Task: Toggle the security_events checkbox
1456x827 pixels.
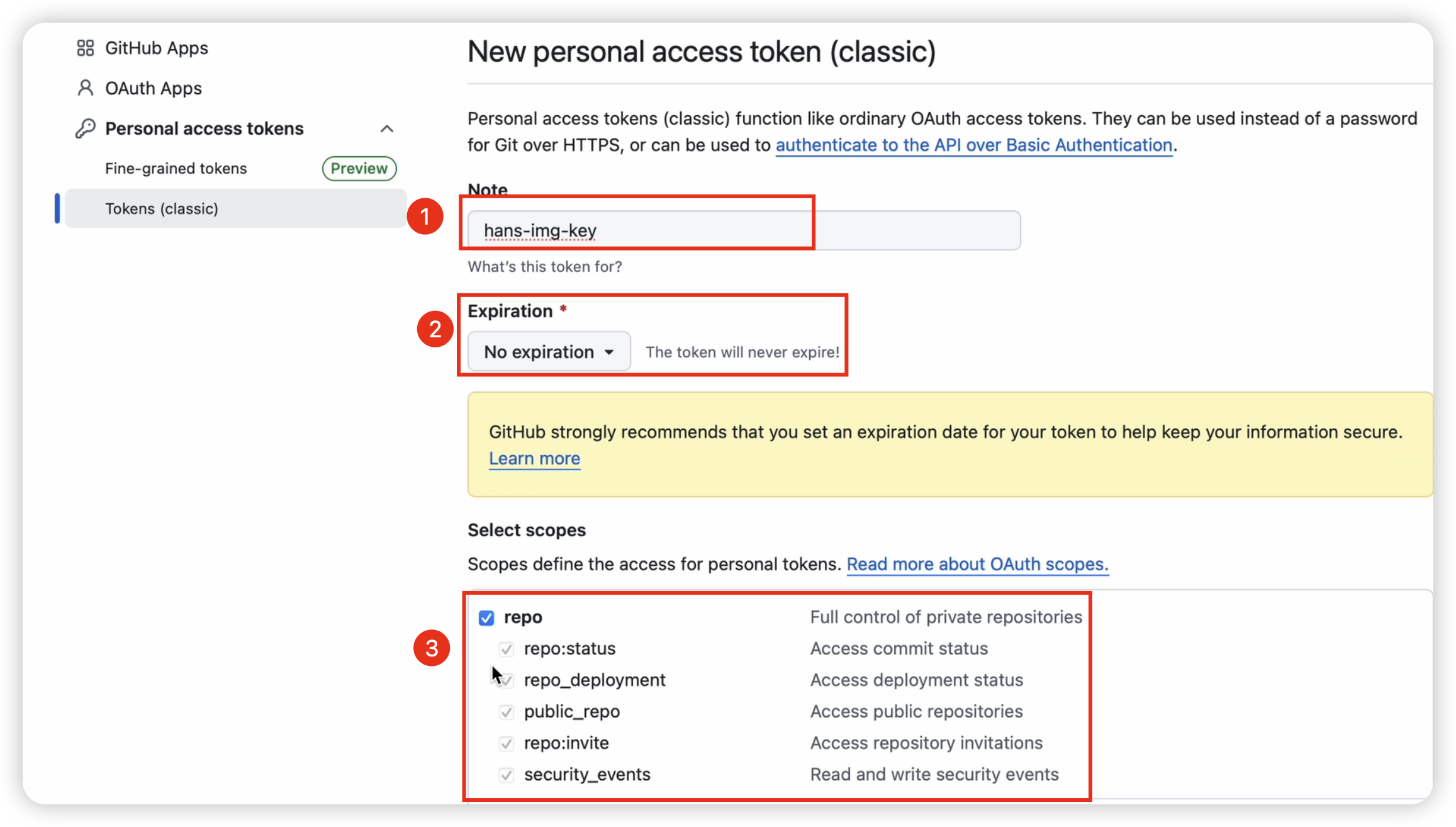Action: click(507, 775)
